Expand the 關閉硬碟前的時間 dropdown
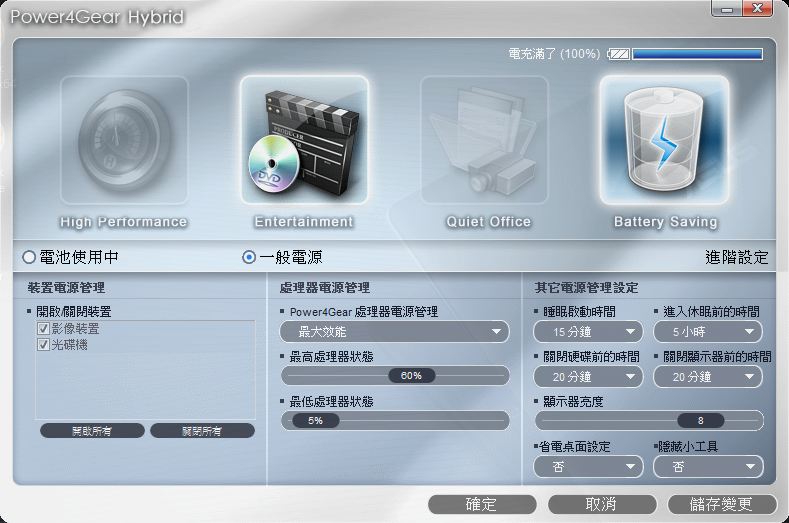Viewport: 789px width, 523px height. pyautogui.click(x=587, y=377)
